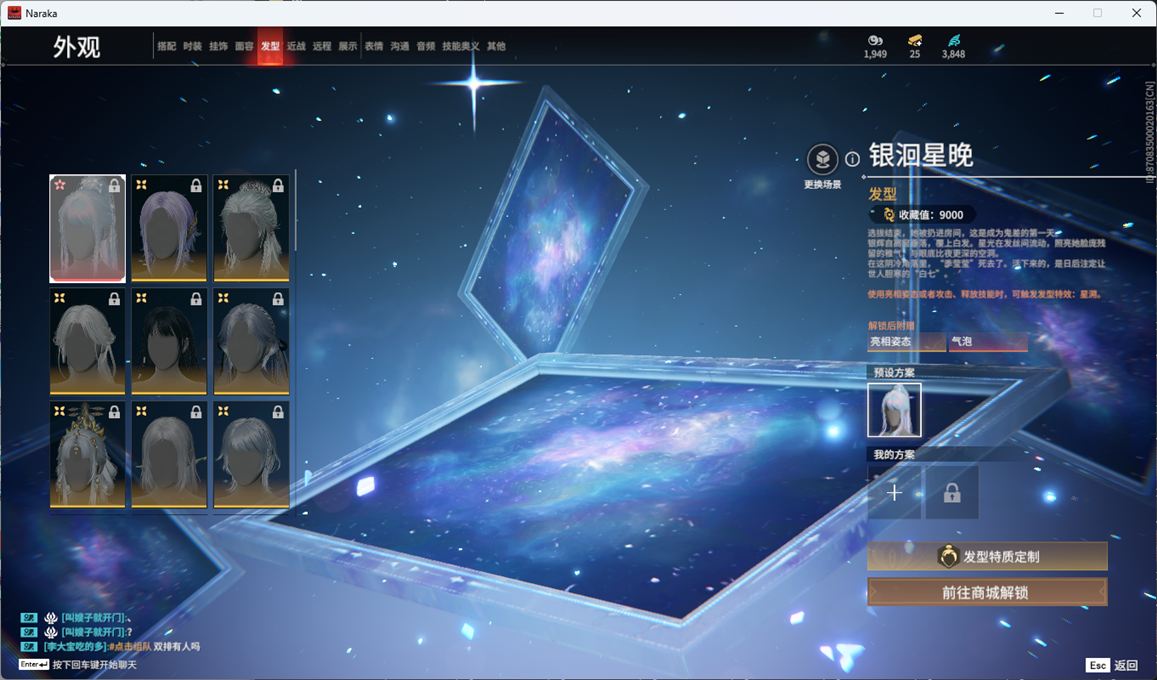Select the golden crown headdress hairstyle thumbnail
Viewport: 1157px width, 680px height.
(87, 454)
